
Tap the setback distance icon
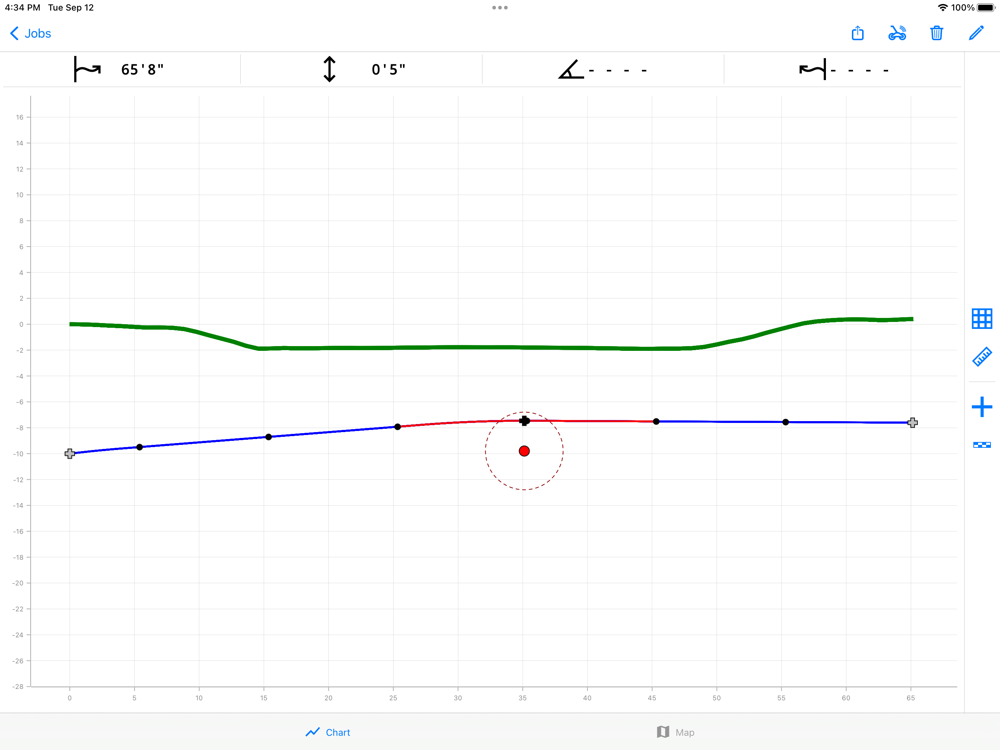[x=813, y=69]
